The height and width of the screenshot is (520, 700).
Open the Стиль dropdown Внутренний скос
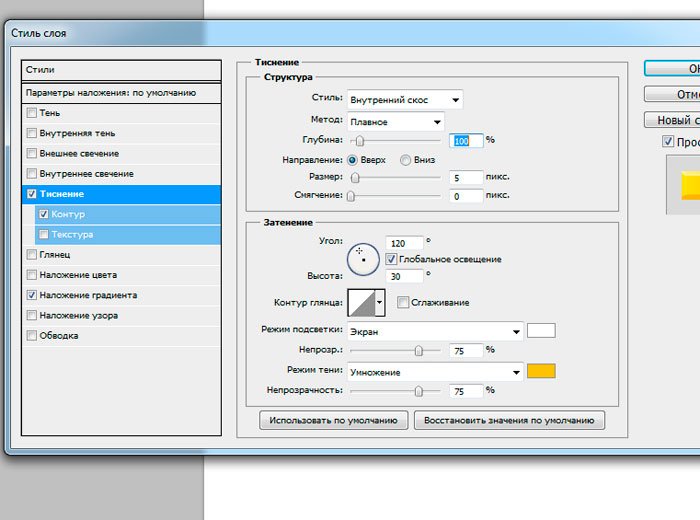click(x=404, y=99)
